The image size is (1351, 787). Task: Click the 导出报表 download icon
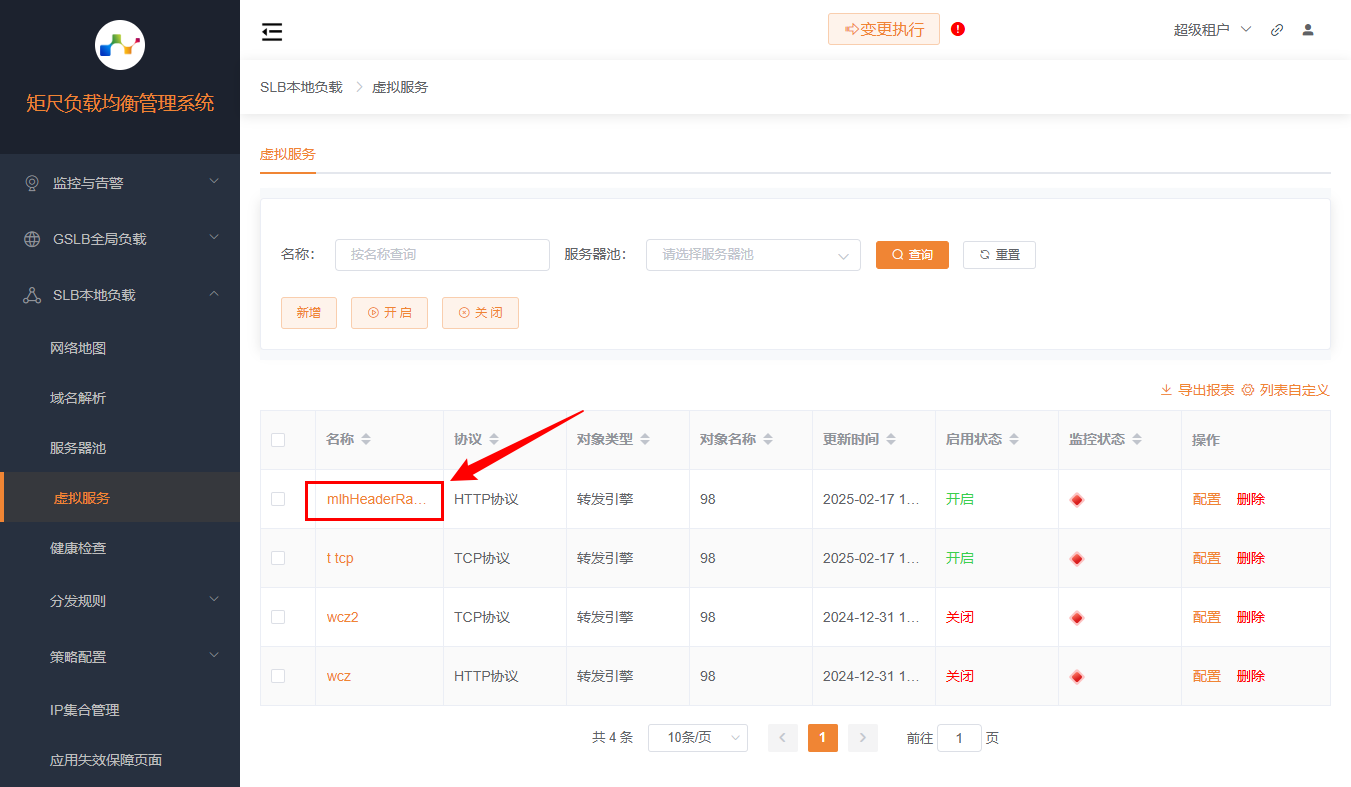click(x=1166, y=390)
